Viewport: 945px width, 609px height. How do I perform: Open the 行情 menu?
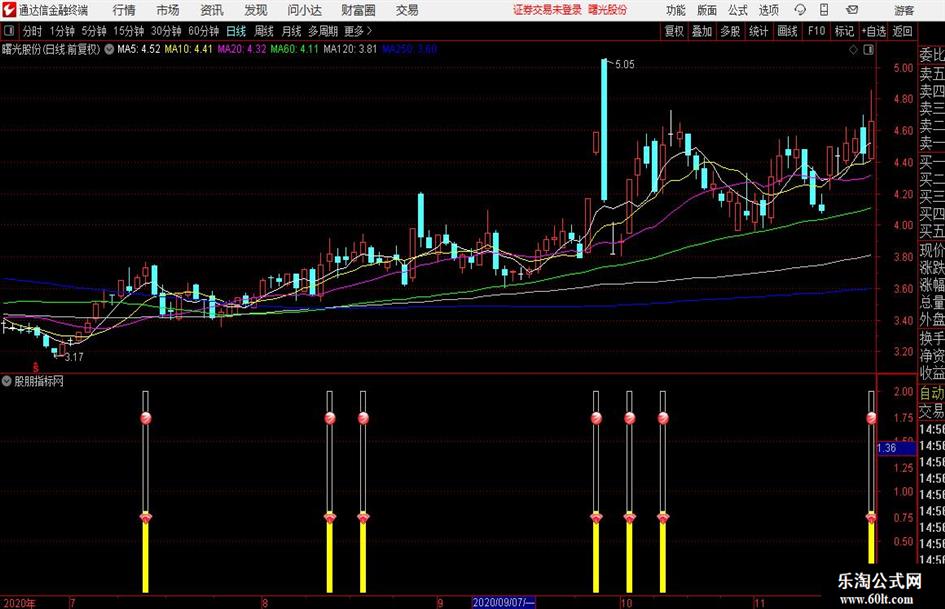124,10
